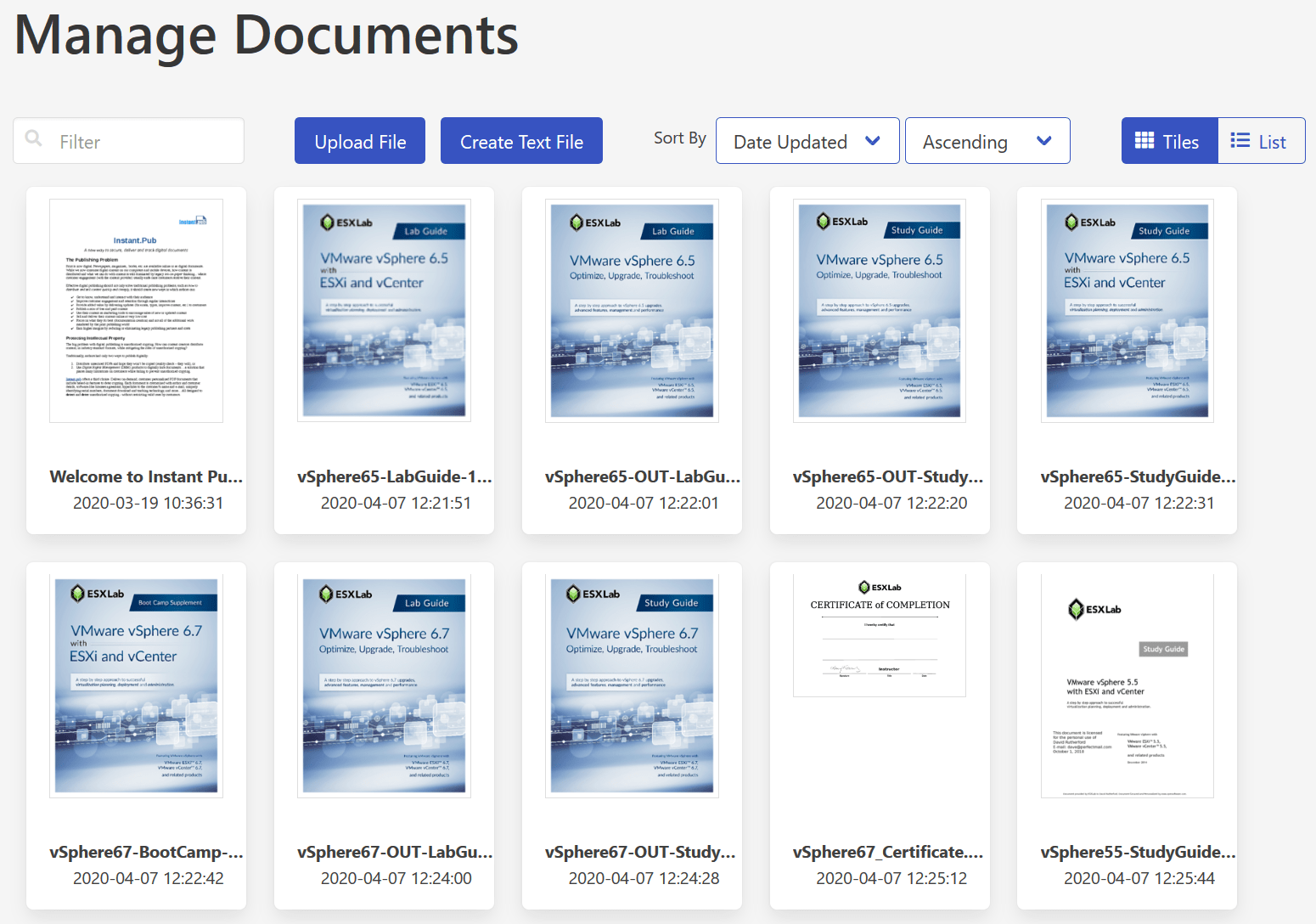Open the vSphere55-StudyGuide cover image
The image size is (1316, 924).
(1127, 686)
